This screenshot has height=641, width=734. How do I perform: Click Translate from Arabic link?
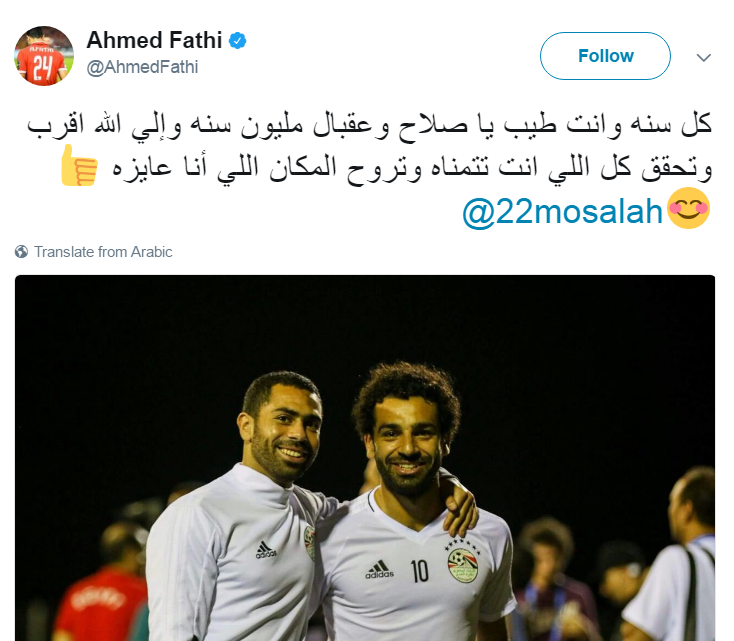point(103,252)
